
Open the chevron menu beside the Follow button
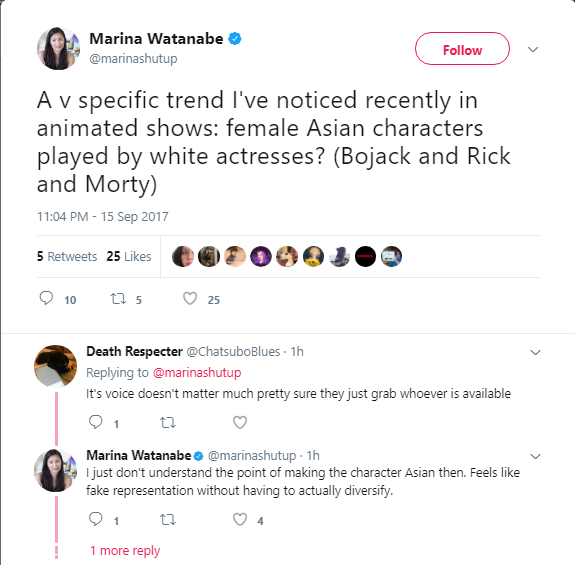(533, 49)
